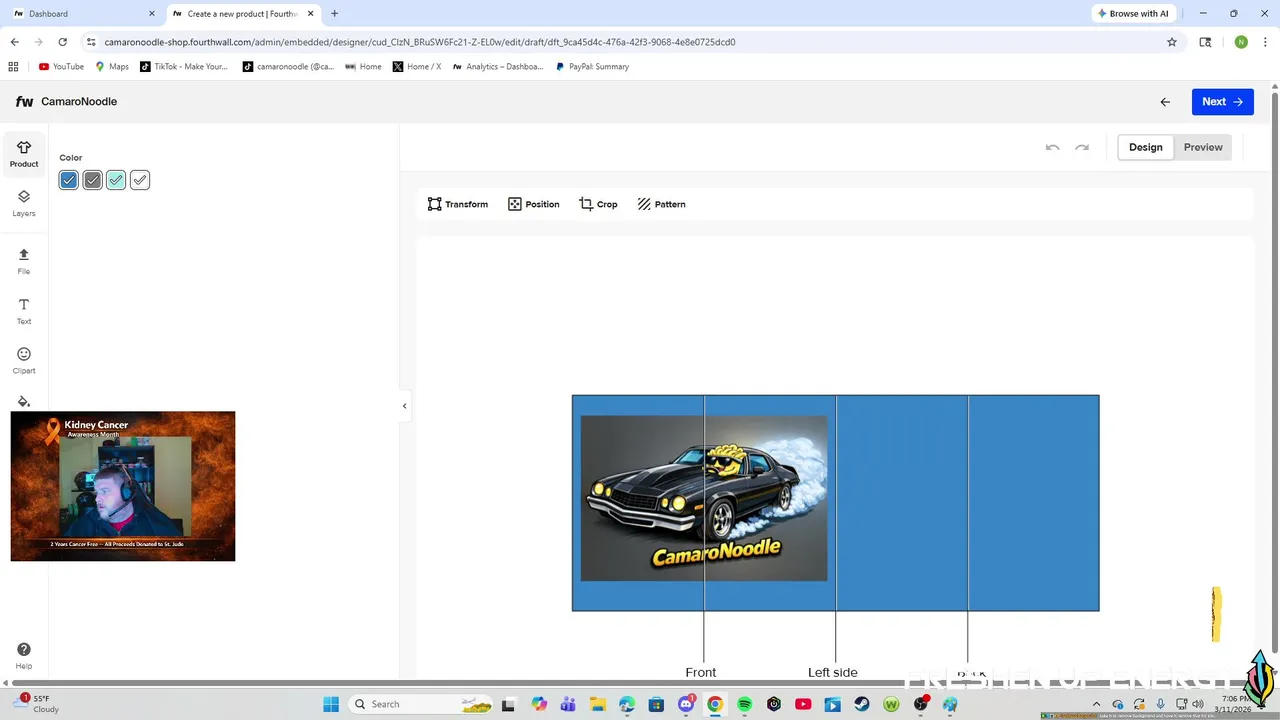Select the paint bucket fill tool
Screen dimensions: 1280x720
click(24, 402)
